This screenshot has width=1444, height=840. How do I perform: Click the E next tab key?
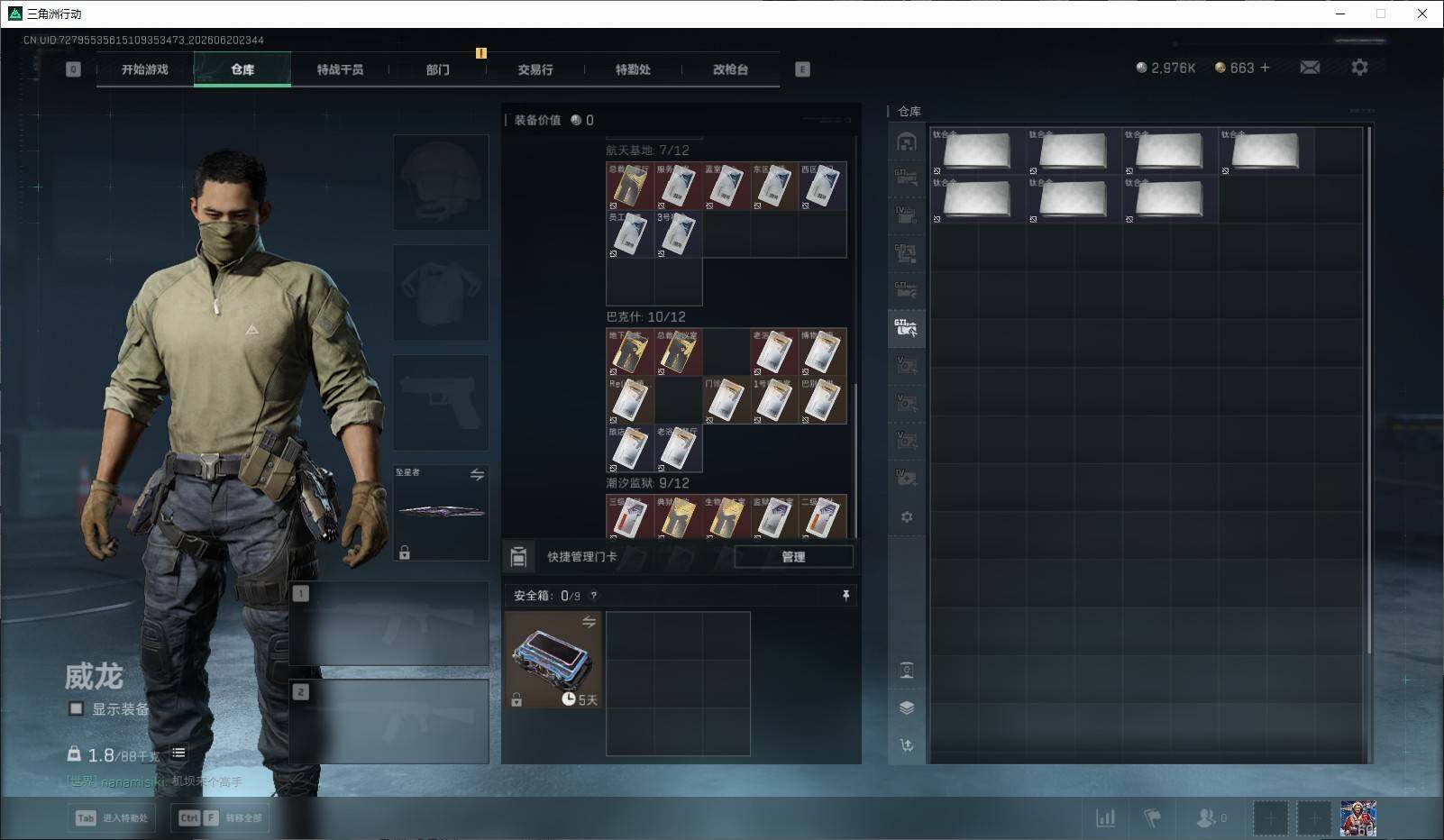click(802, 69)
